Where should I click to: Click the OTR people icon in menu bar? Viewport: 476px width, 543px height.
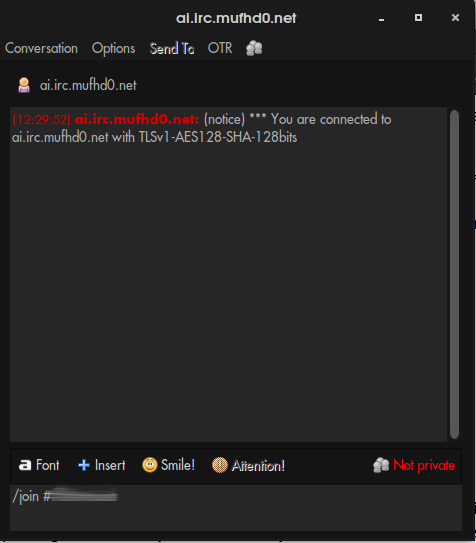pos(254,48)
